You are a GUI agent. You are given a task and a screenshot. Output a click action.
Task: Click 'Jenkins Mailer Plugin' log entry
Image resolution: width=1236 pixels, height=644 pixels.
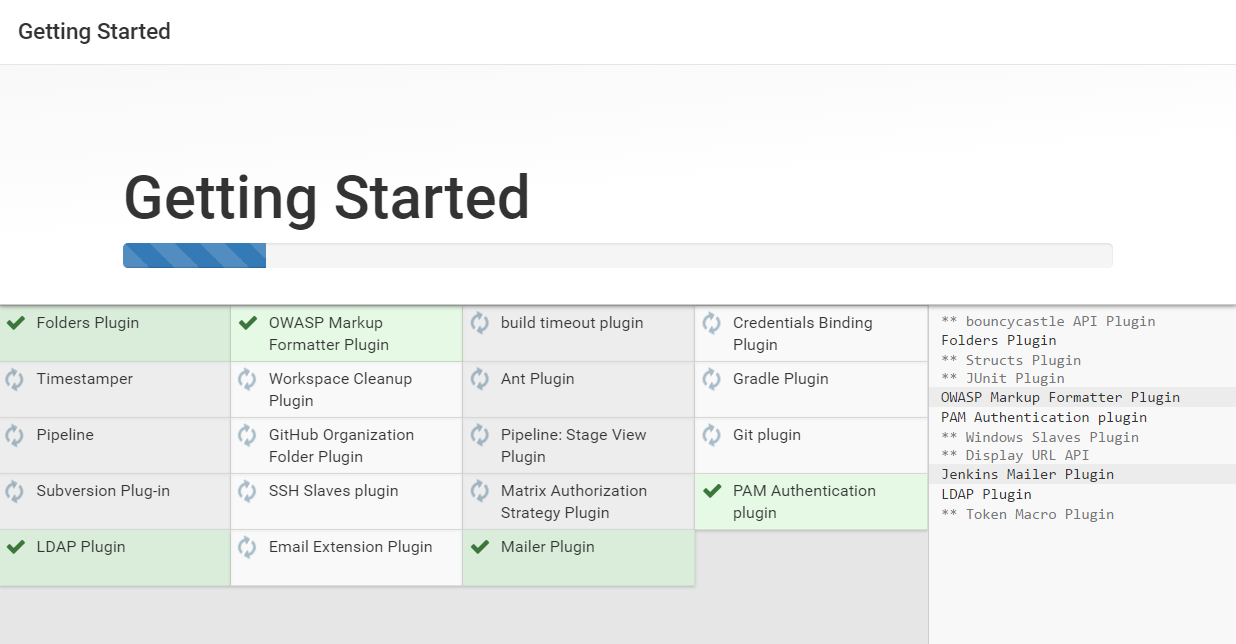(x=1027, y=474)
